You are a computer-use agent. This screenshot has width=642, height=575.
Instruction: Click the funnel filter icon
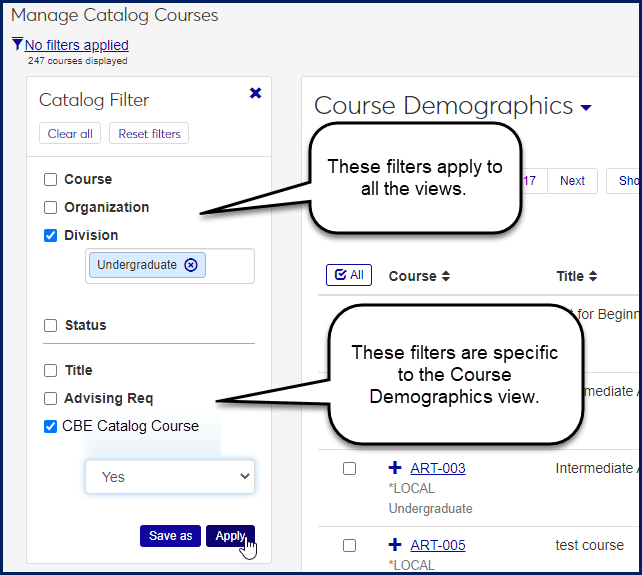pos(17,44)
